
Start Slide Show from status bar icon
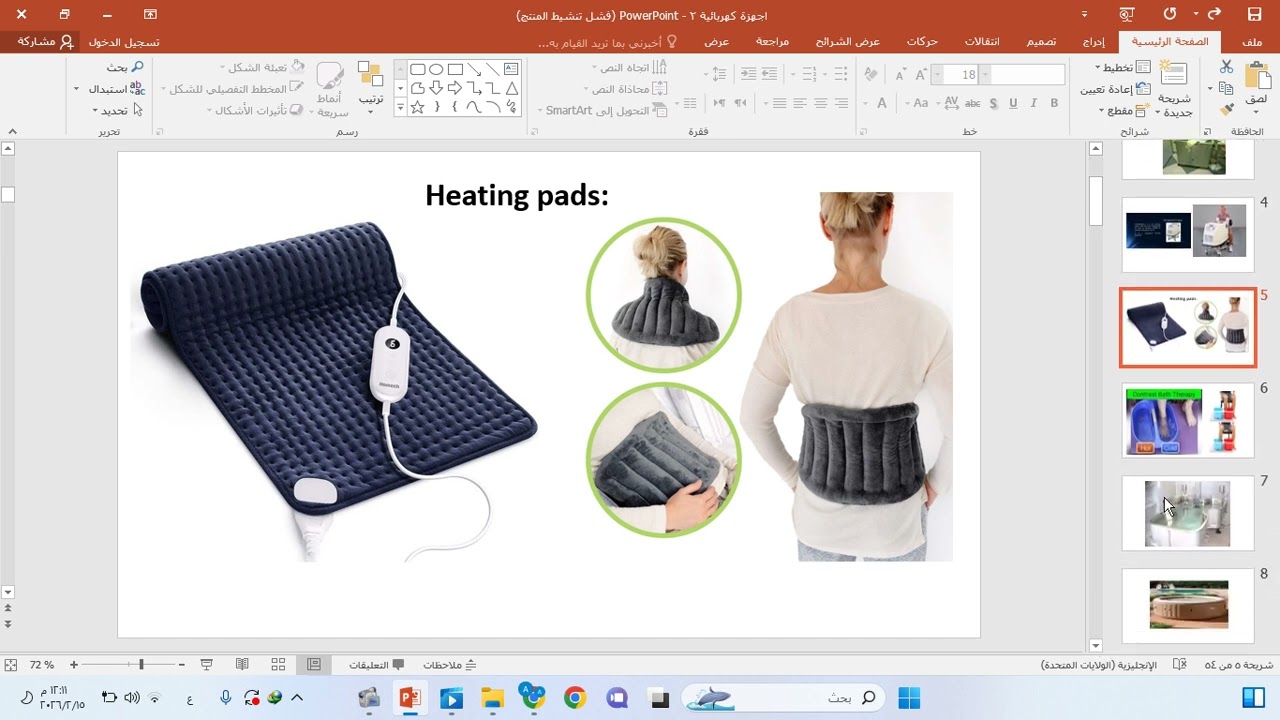207,664
